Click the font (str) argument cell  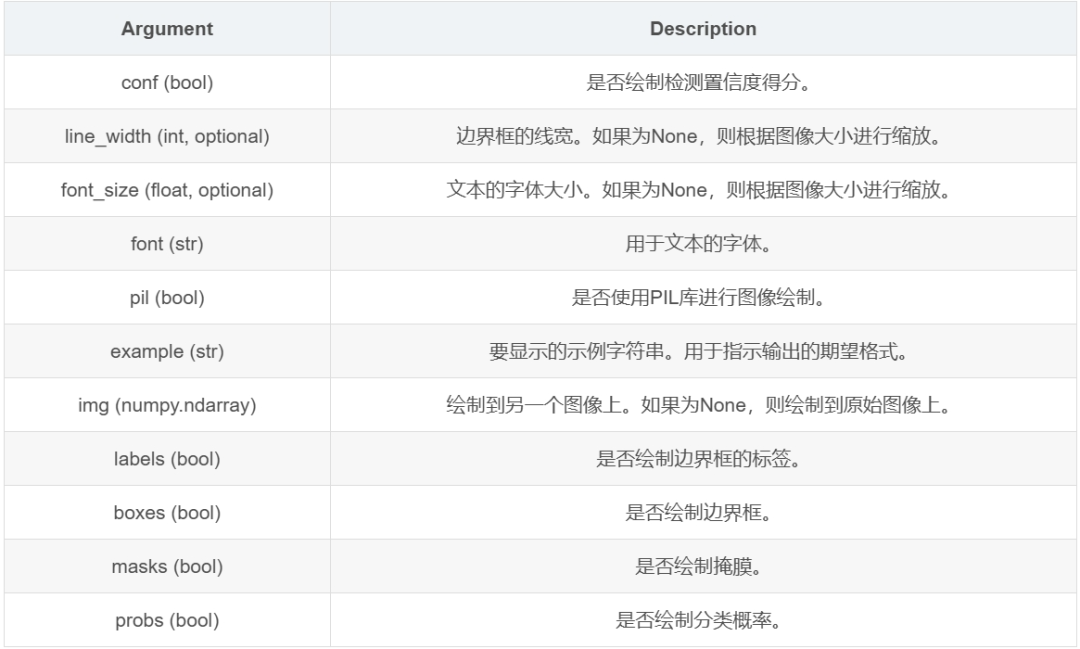pos(167,244)
